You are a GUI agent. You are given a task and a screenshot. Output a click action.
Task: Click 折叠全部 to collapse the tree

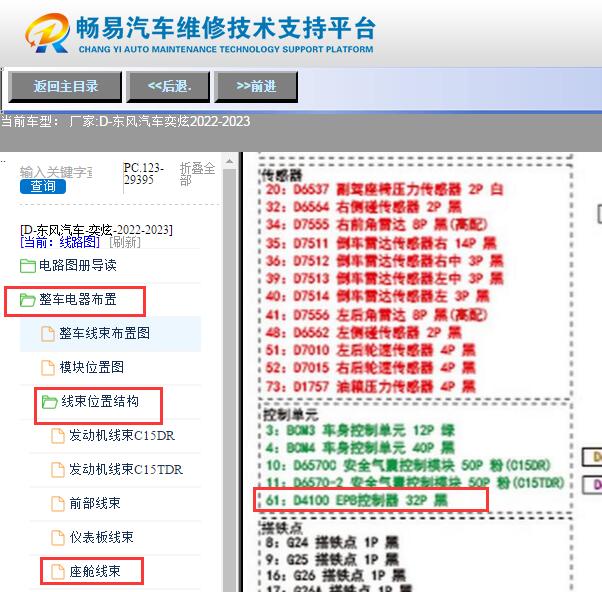coord(197,174)
